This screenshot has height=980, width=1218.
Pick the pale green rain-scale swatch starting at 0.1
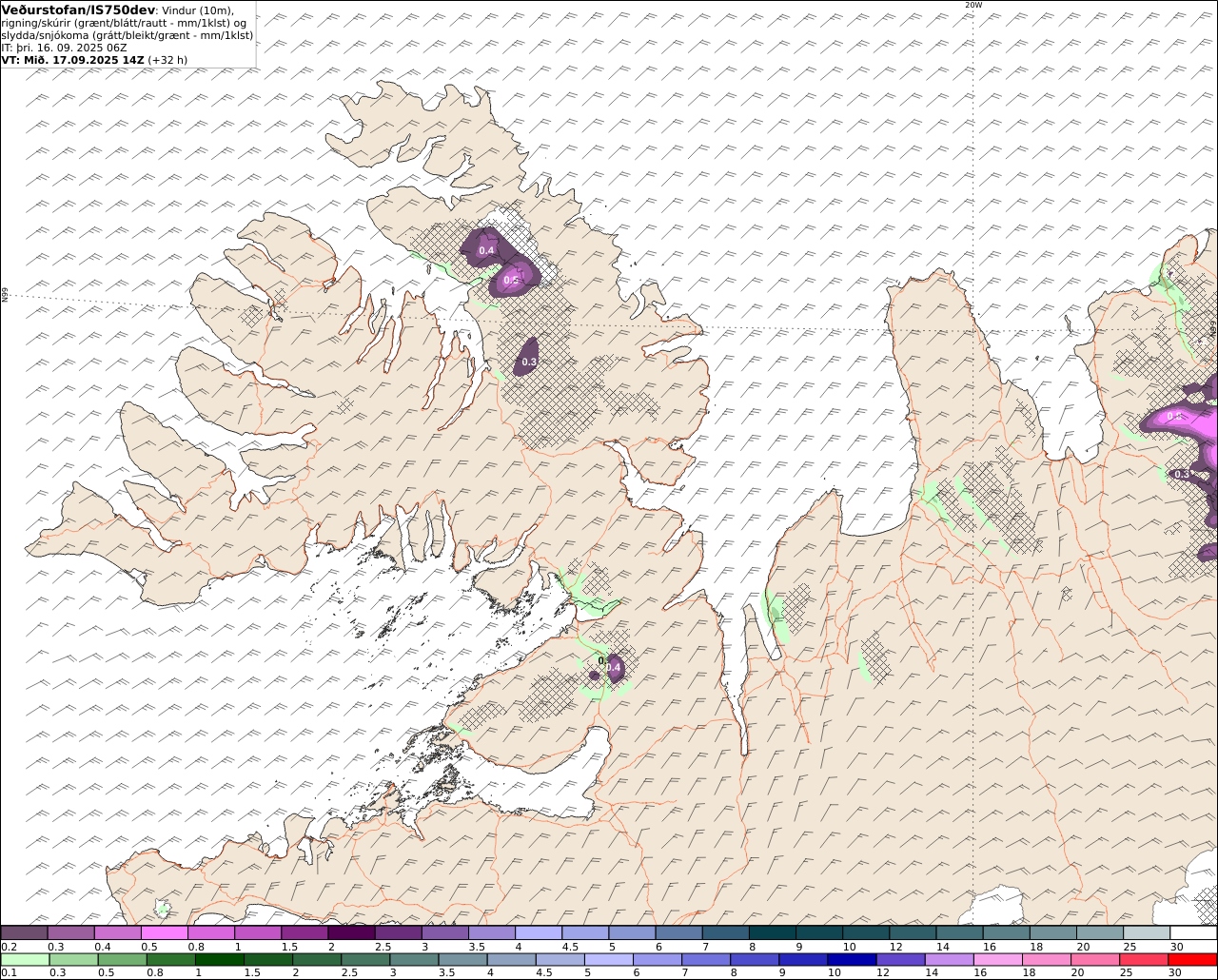[25, 959]
